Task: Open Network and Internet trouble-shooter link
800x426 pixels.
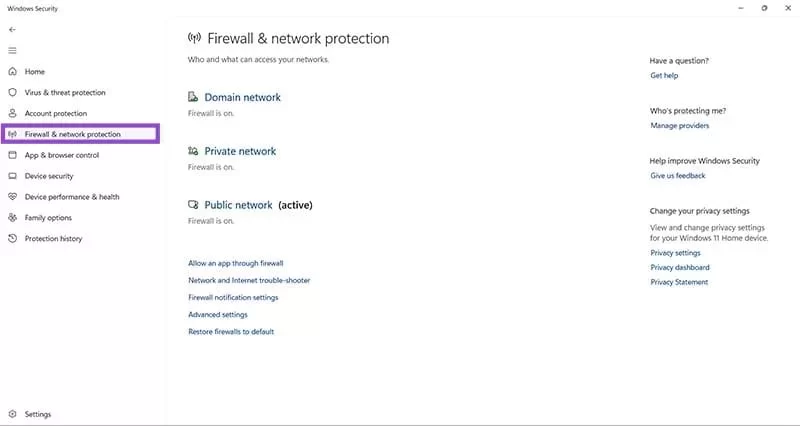Action: 249,280
